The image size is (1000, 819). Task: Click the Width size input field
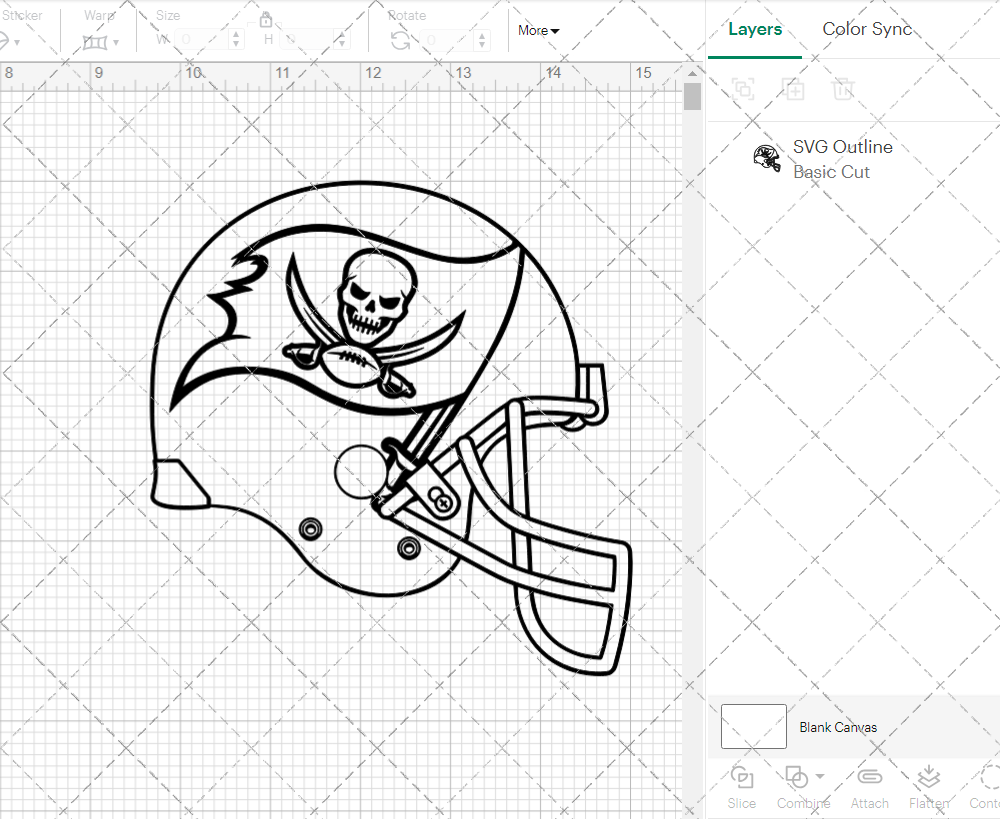[202, 40]
